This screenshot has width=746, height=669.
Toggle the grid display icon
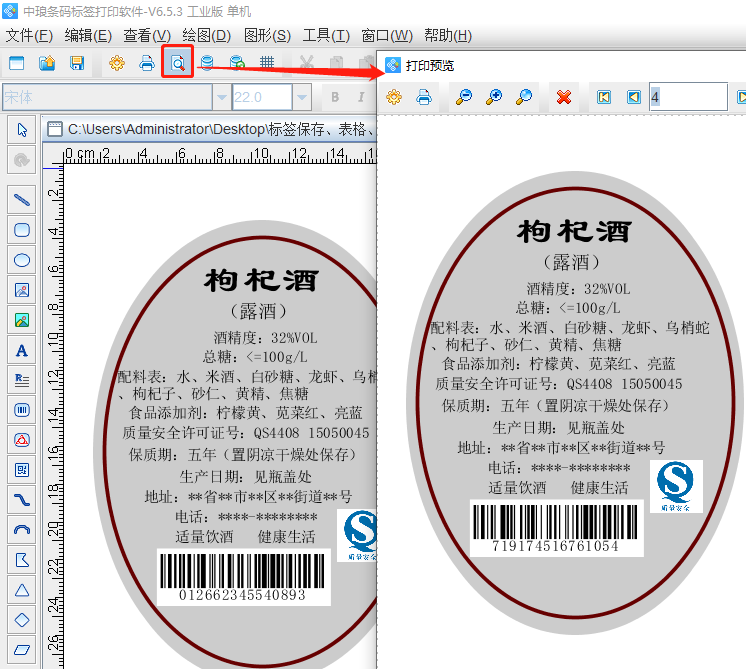[267, 63]
